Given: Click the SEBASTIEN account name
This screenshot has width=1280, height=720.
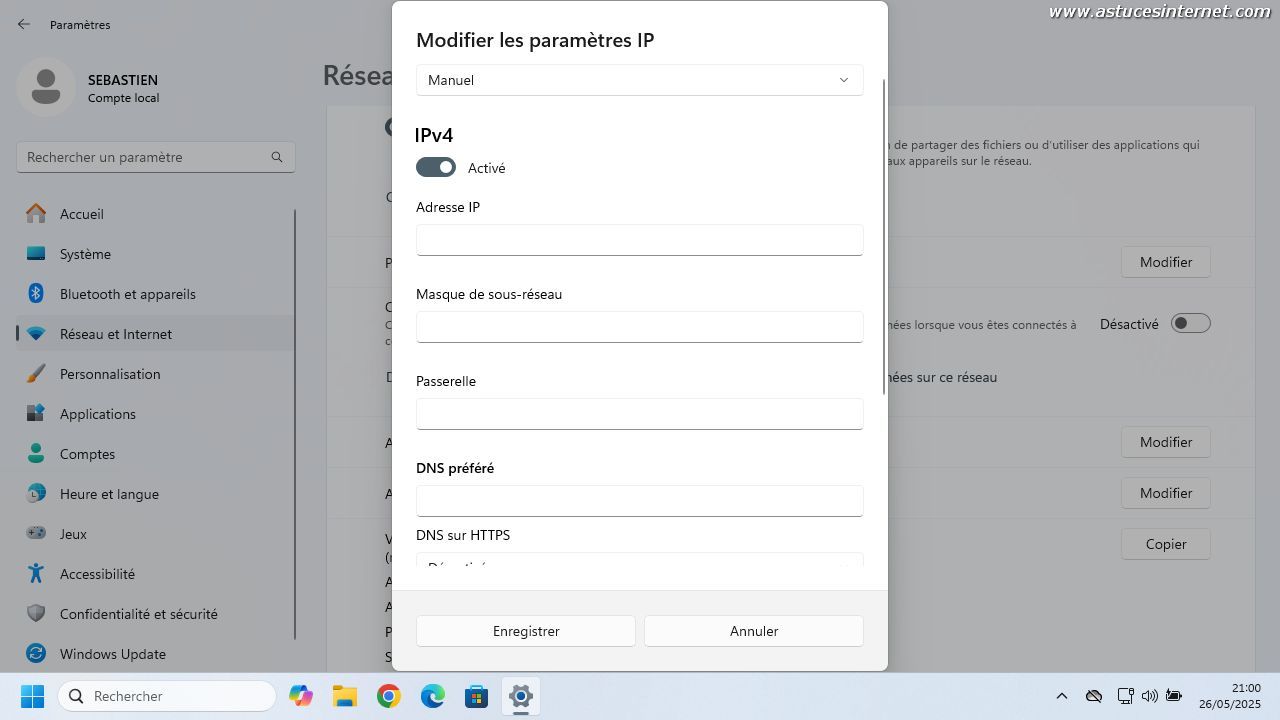Looking at the screenshot, I should (x=123, y=80).
